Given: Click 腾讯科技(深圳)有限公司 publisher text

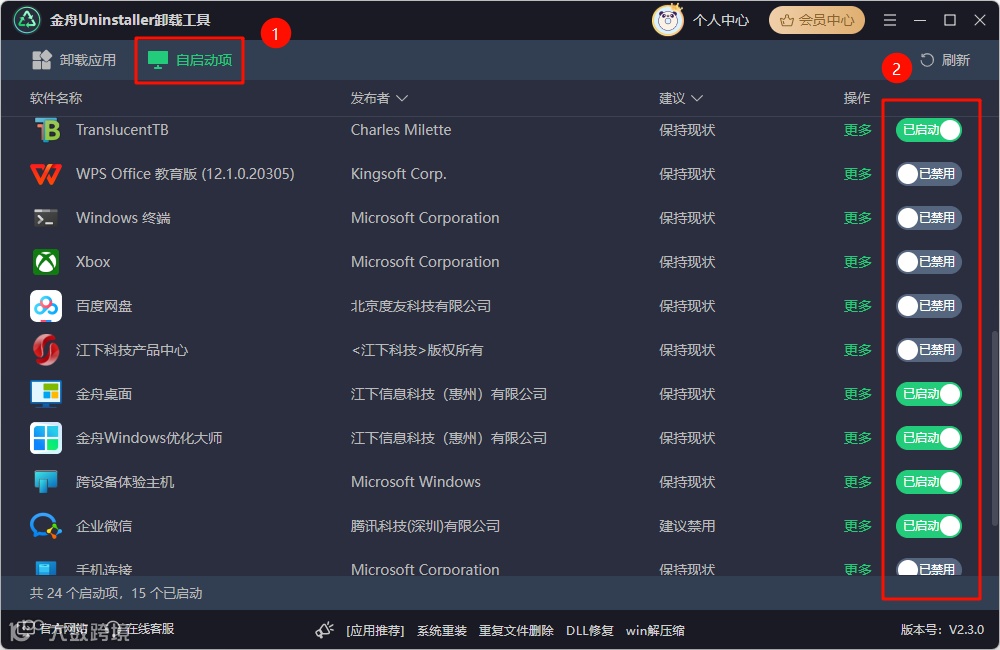Looking at the screenshot, I should 425,526.
